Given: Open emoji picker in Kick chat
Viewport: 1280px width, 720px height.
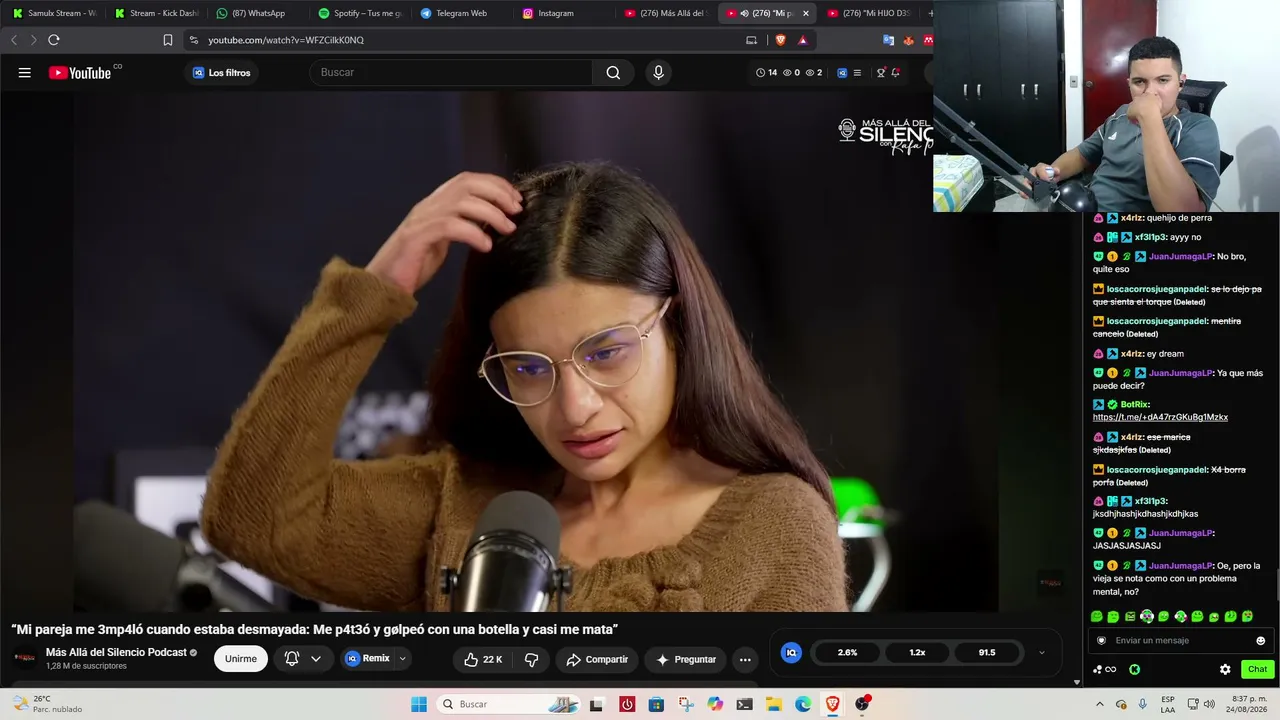Looking at the screenshot, I should (x=1260, y=641).
